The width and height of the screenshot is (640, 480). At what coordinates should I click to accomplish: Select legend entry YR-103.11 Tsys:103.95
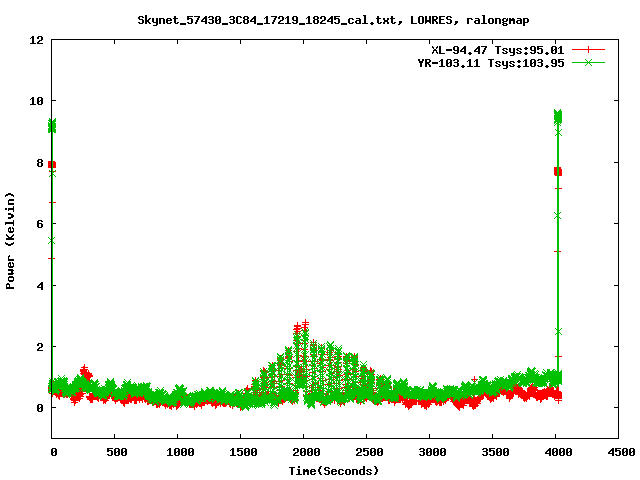click(x=491, y=63)
